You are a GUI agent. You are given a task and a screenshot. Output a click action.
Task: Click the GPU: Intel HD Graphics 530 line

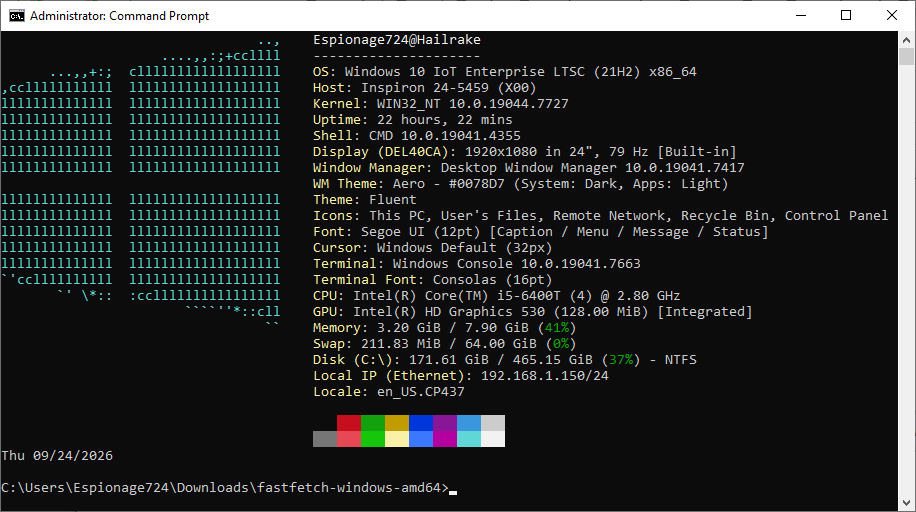click(x=533, y=312)
